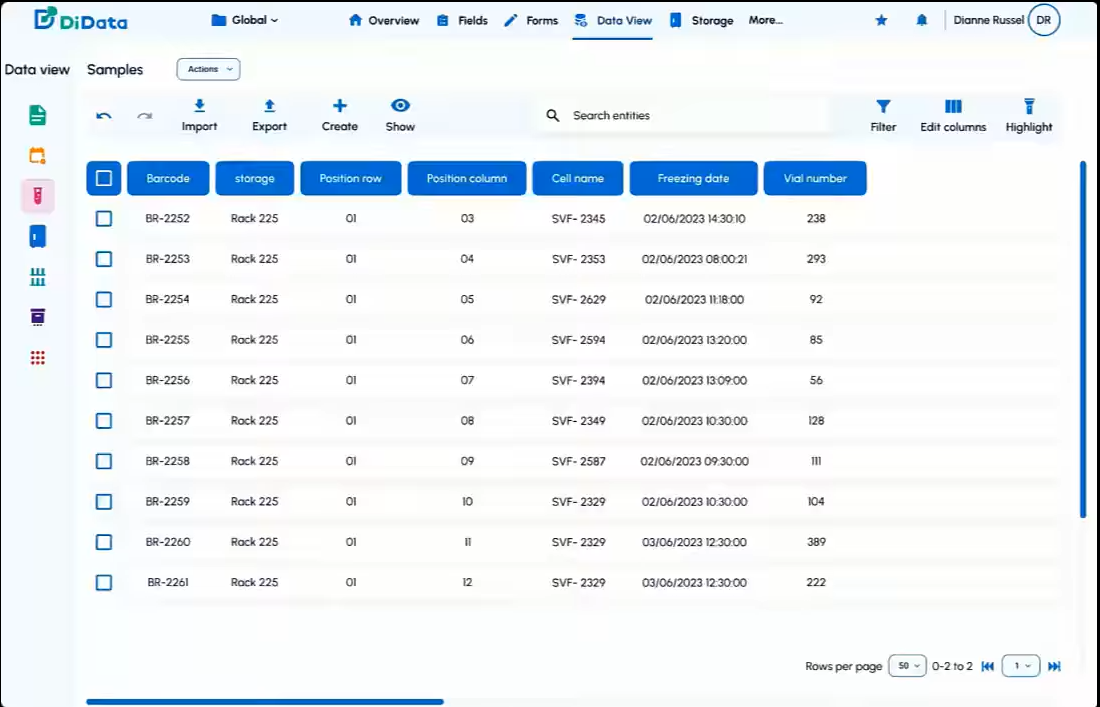Click the undo arrow icon
This screenshot has height=707, width=1100.
click(104, 116)
